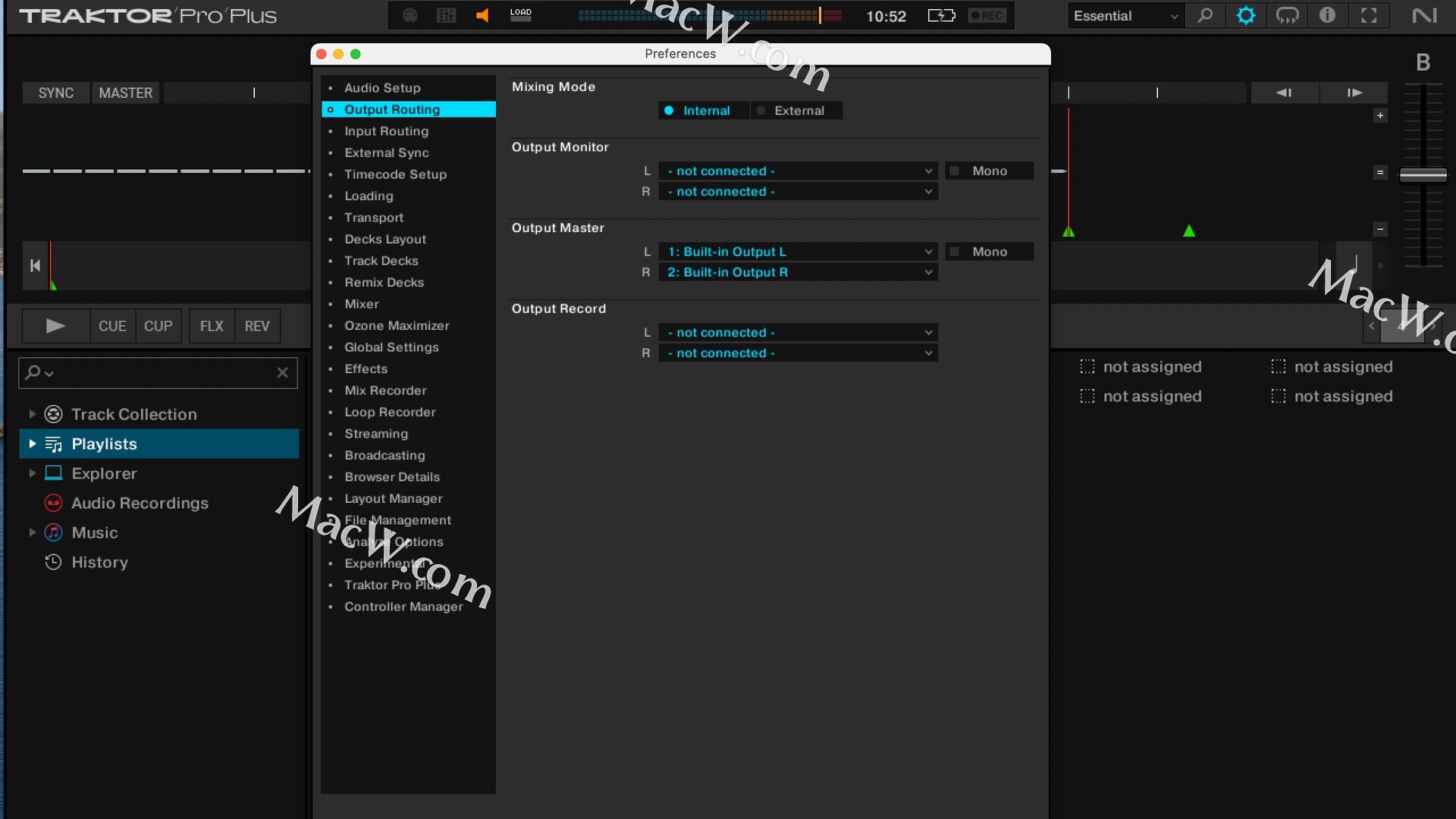This screenshot has height=819, width=1456.
Task: Open Output Monitor R channel dropdown
Action: [798, 192]
